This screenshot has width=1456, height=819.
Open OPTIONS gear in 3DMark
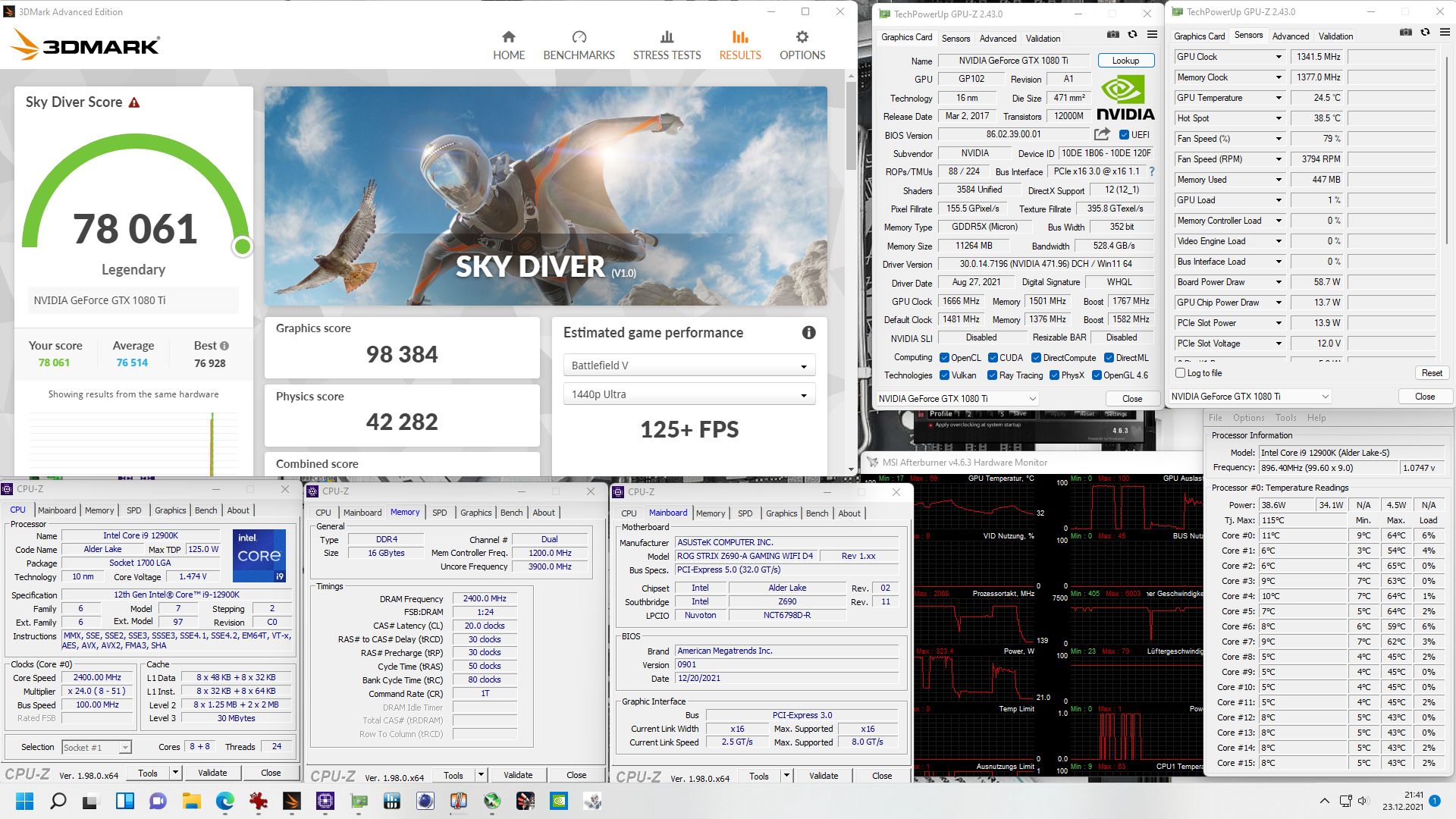tap(802, 45)
